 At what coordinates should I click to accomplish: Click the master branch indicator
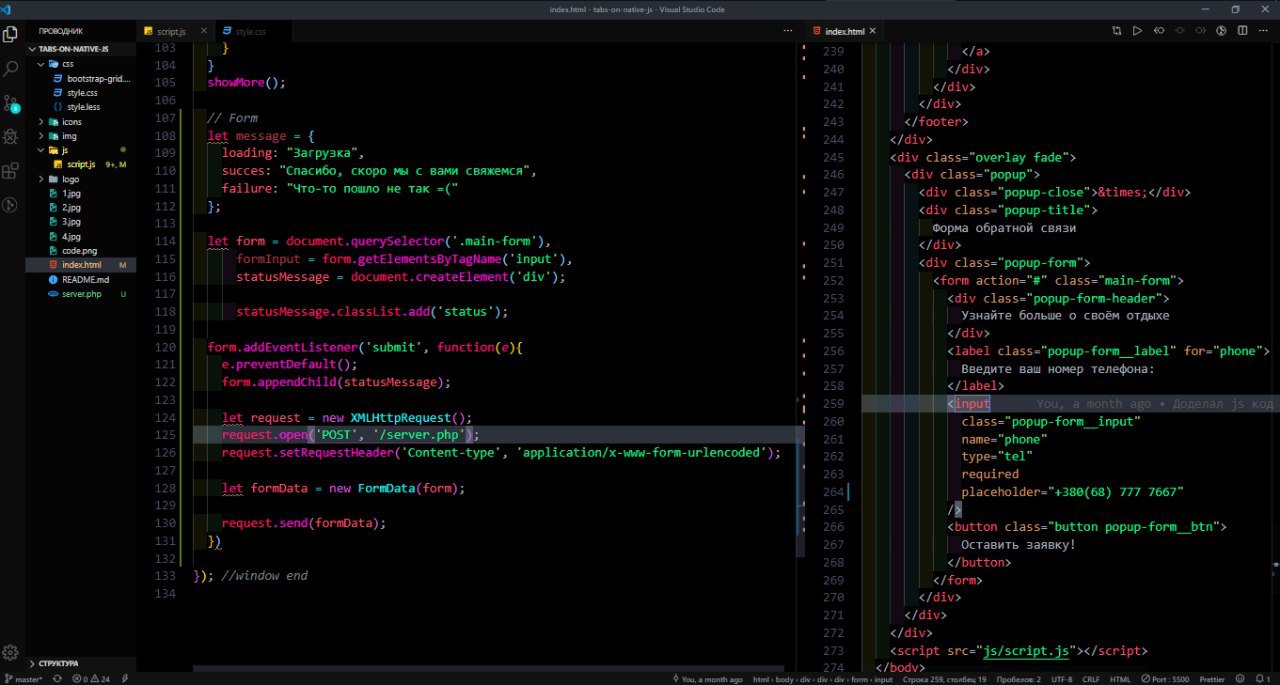[x=23, y=679]
